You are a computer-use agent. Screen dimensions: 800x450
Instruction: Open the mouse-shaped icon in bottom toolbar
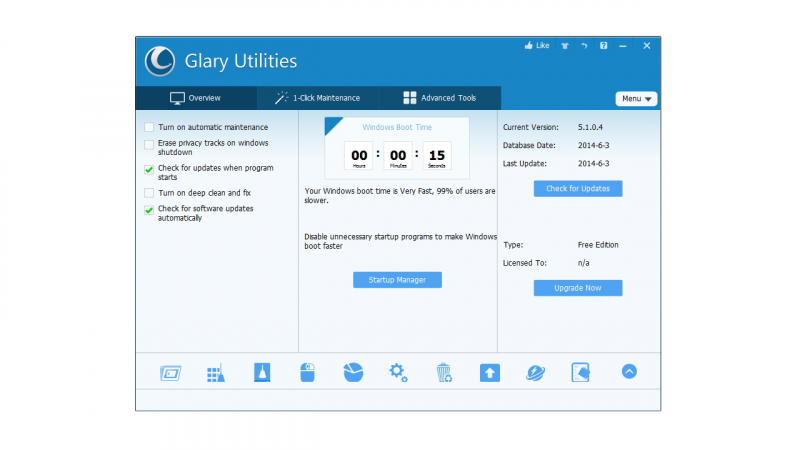coord(308,373)
